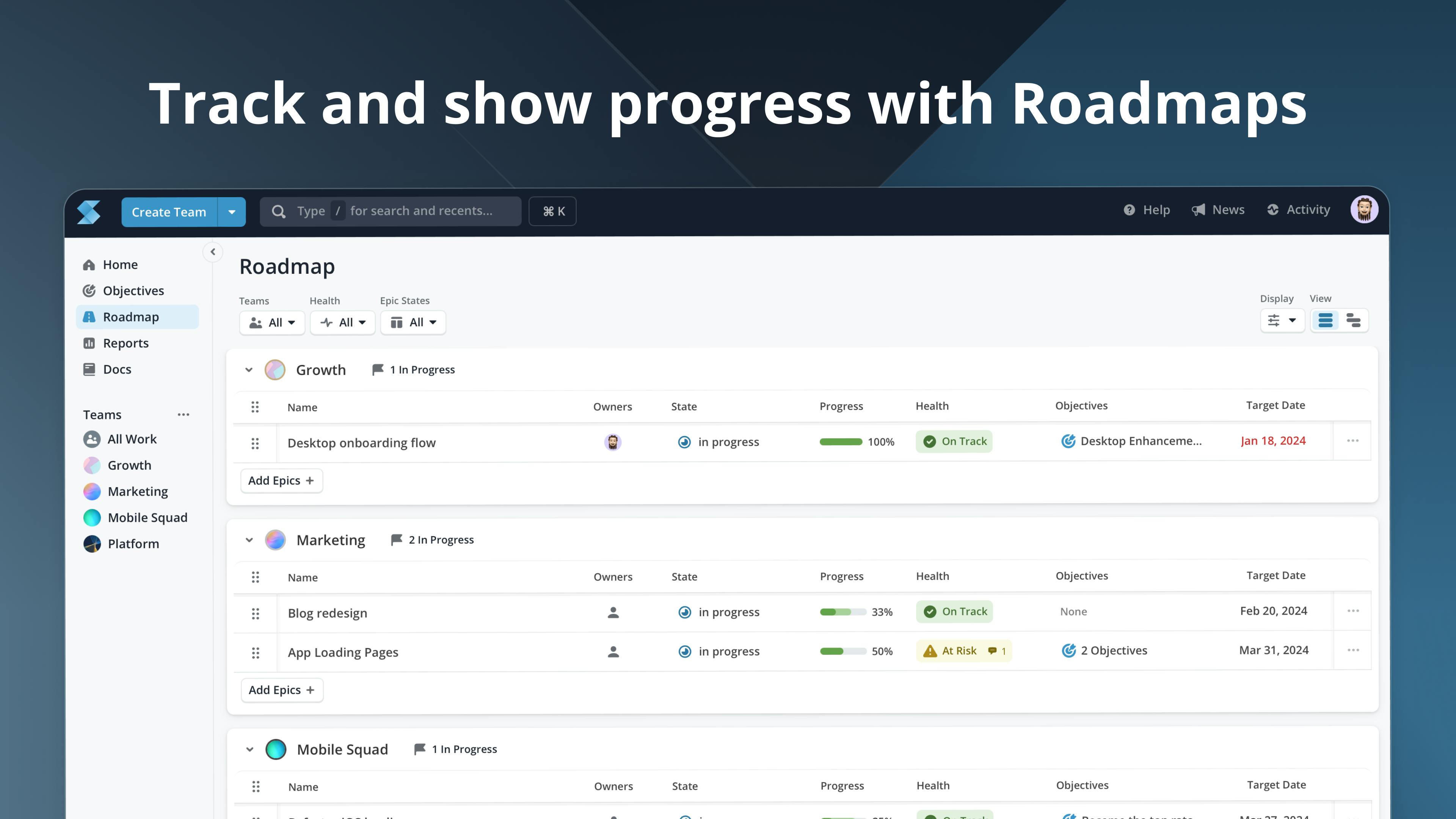Open the user profile avatar menu
This screenshot has height=819, width=1456.
[1364, 210]
